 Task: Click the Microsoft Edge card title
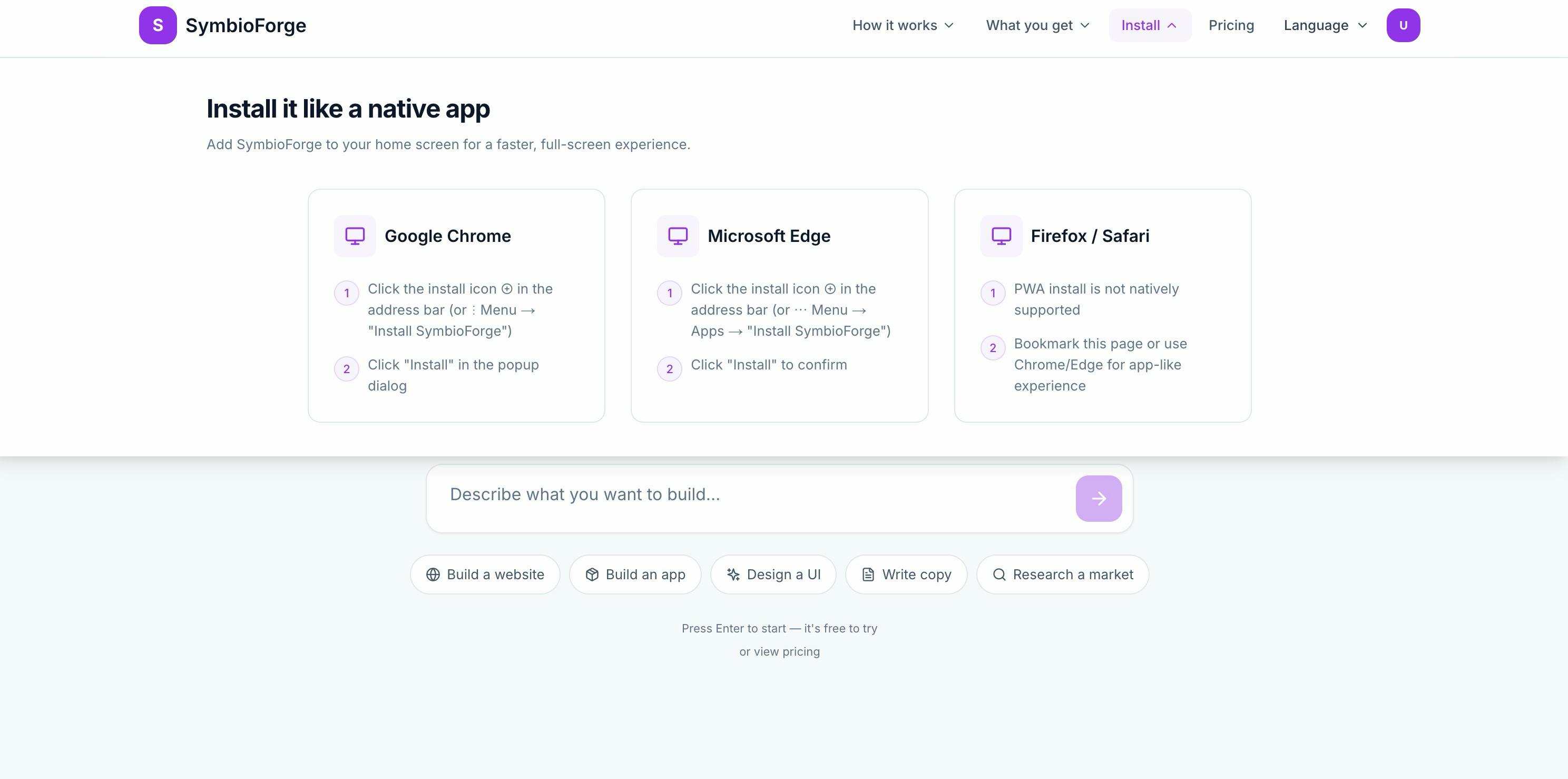[x=769, y=236]
